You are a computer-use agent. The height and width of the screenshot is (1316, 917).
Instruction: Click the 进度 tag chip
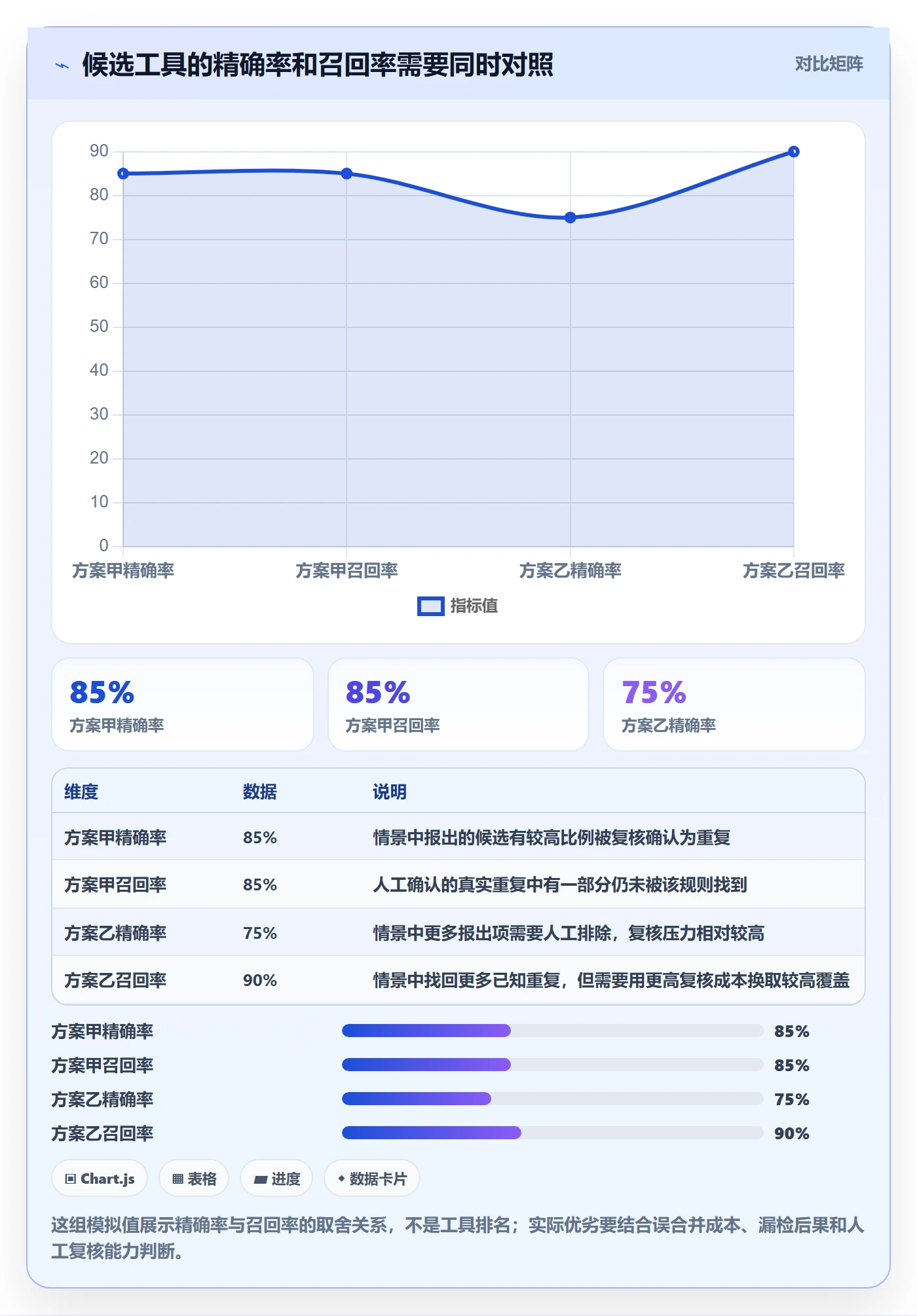pos(276,1179)
